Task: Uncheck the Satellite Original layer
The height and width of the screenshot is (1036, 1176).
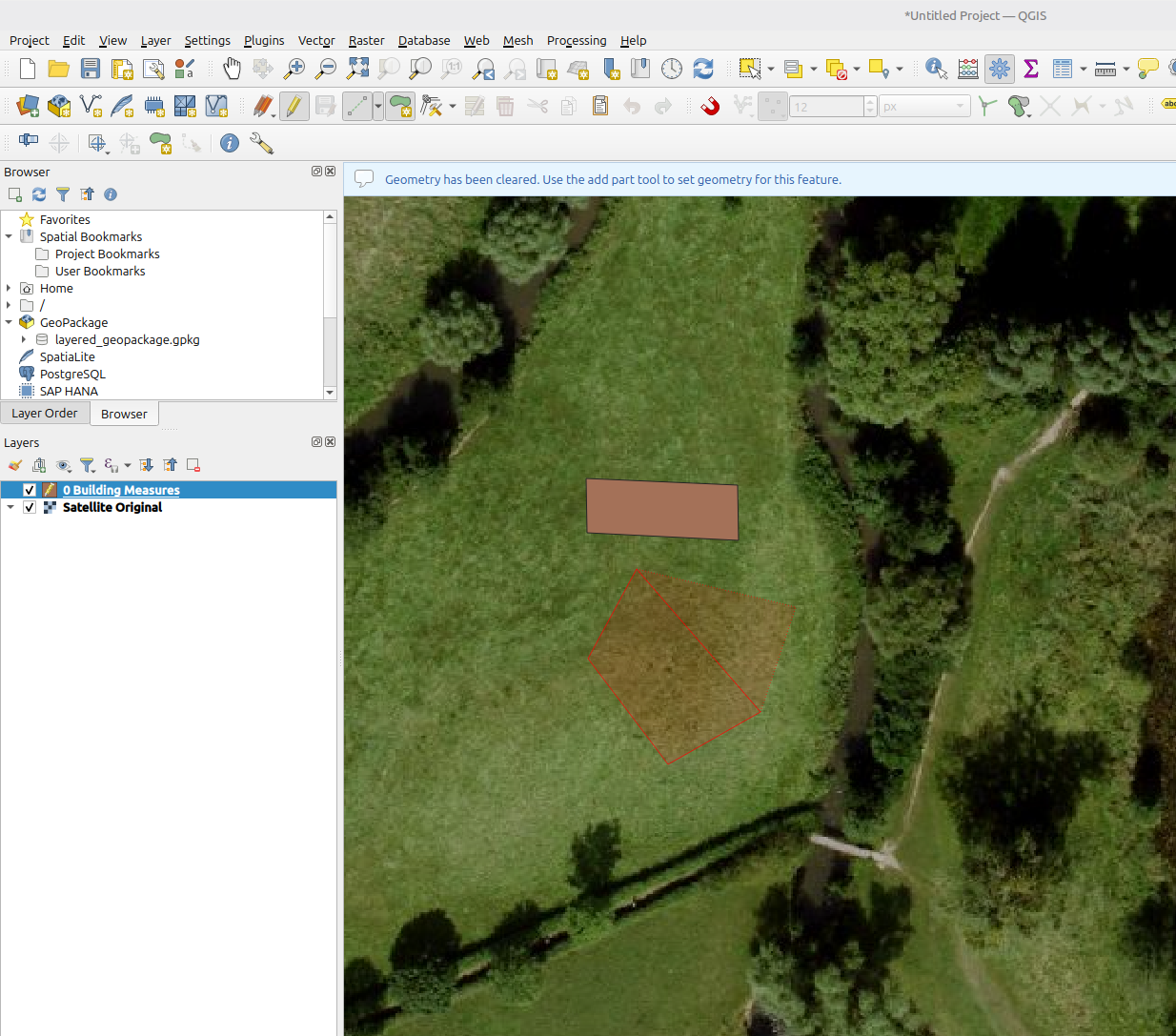Action: point(30,507)
